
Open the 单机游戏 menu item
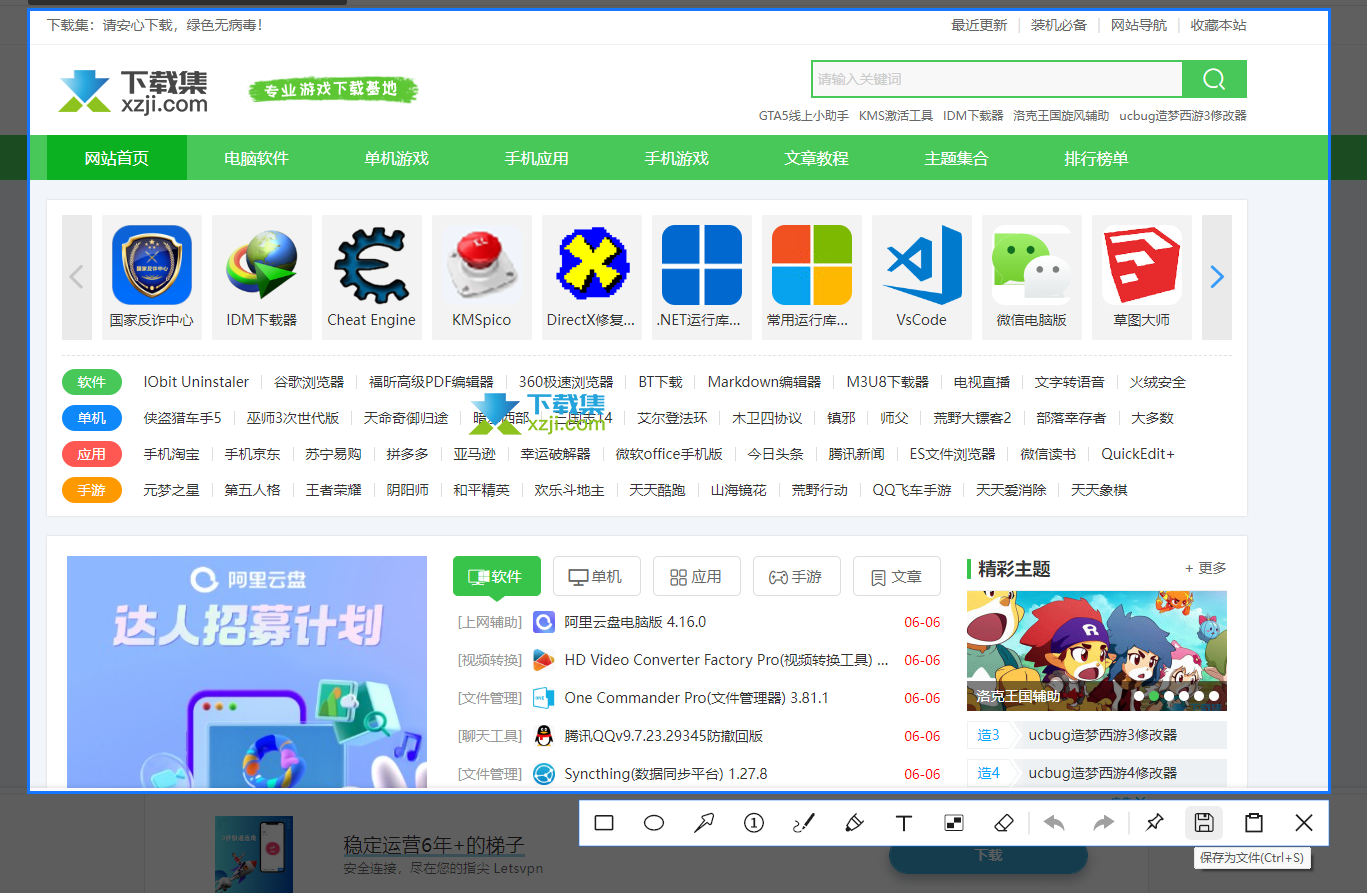point(397,158)
